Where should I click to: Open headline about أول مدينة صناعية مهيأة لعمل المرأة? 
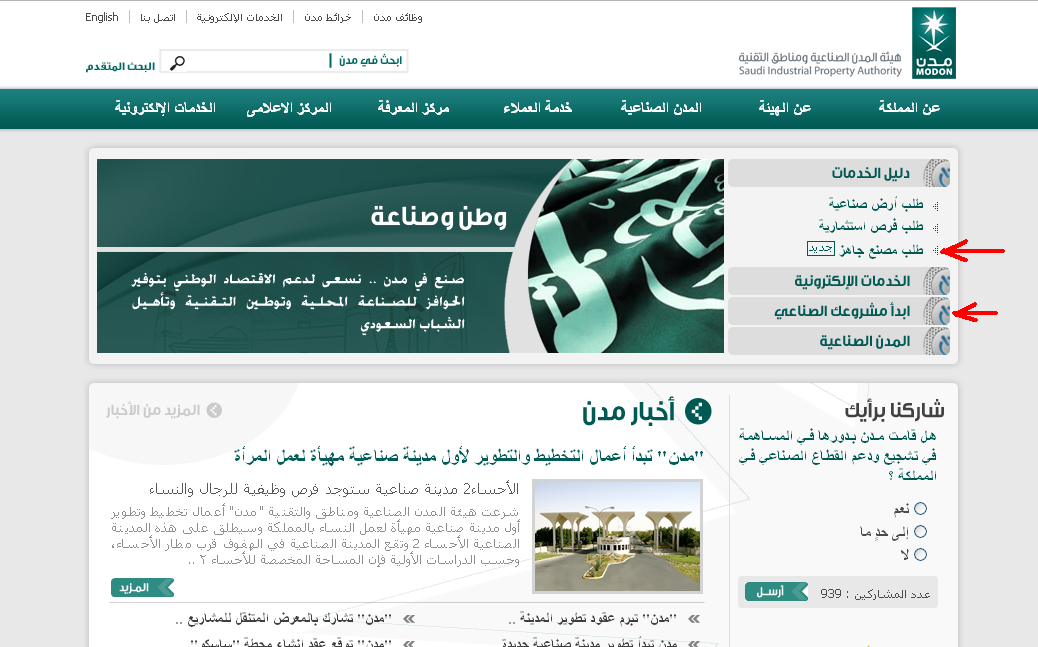tap(469, 456)
